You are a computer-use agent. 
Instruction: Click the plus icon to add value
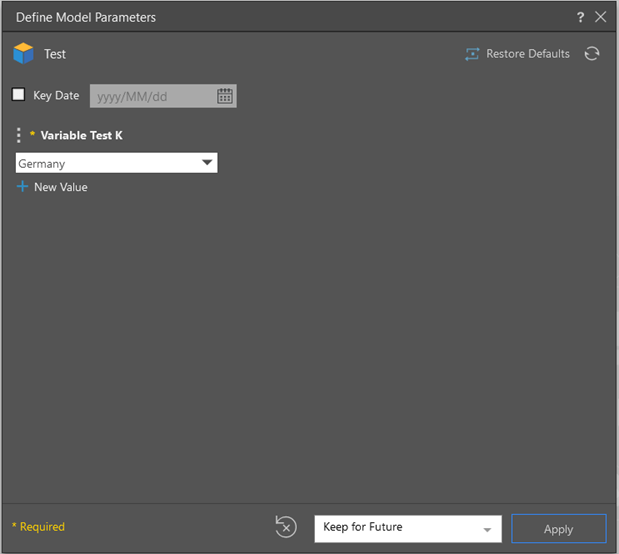pyautogui.click(x=23, y=187)
